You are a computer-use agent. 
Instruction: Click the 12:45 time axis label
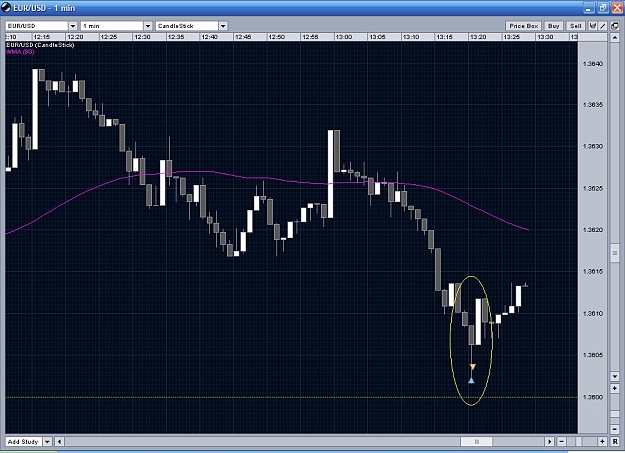click(x=243, y=37)
